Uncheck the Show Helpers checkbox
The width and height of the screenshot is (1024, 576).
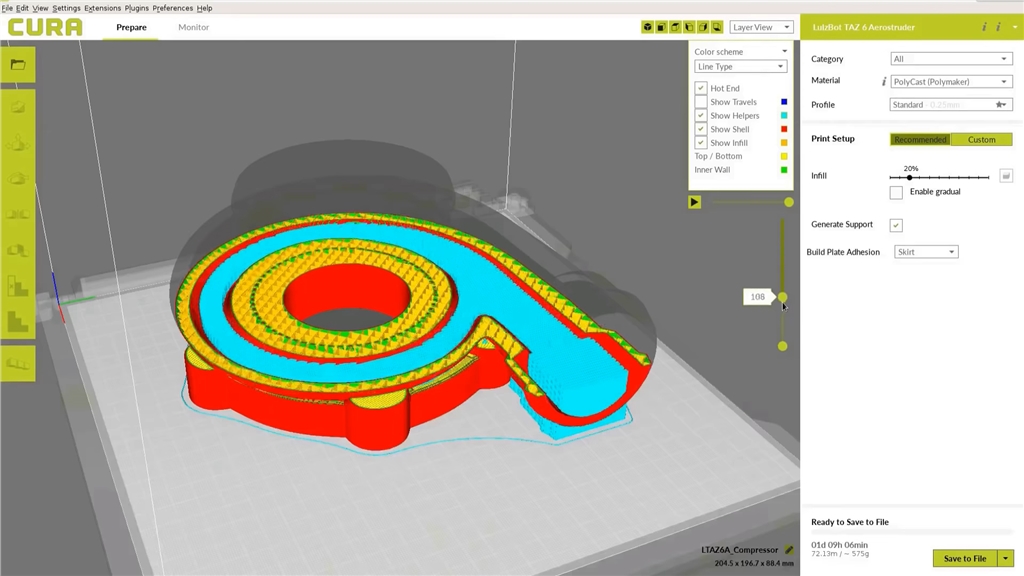pos(701,116)
